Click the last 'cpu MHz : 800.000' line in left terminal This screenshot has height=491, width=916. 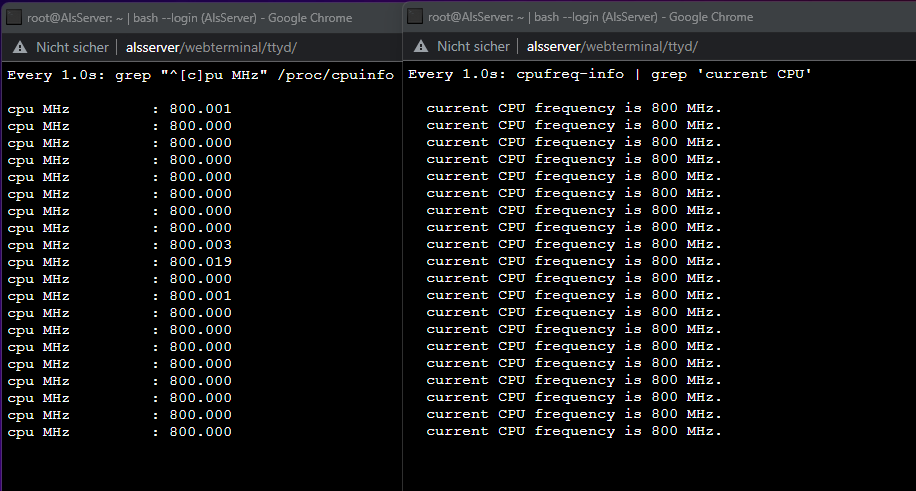(119, 432)
